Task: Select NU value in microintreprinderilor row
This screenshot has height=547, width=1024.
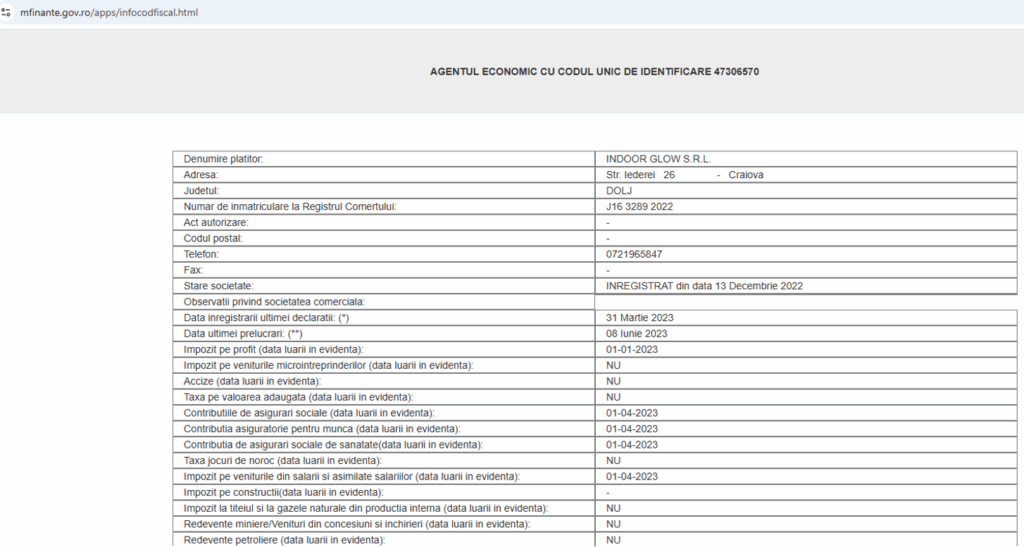Action: coord(613,366)
